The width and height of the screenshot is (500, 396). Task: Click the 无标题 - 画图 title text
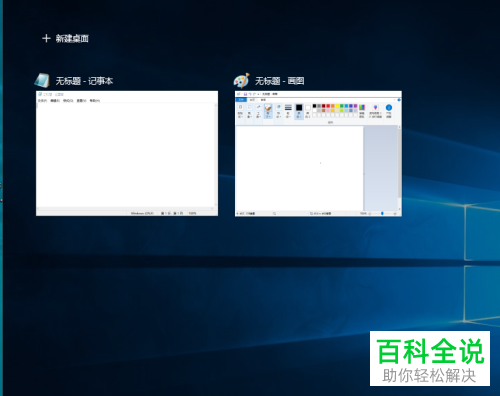280,81
